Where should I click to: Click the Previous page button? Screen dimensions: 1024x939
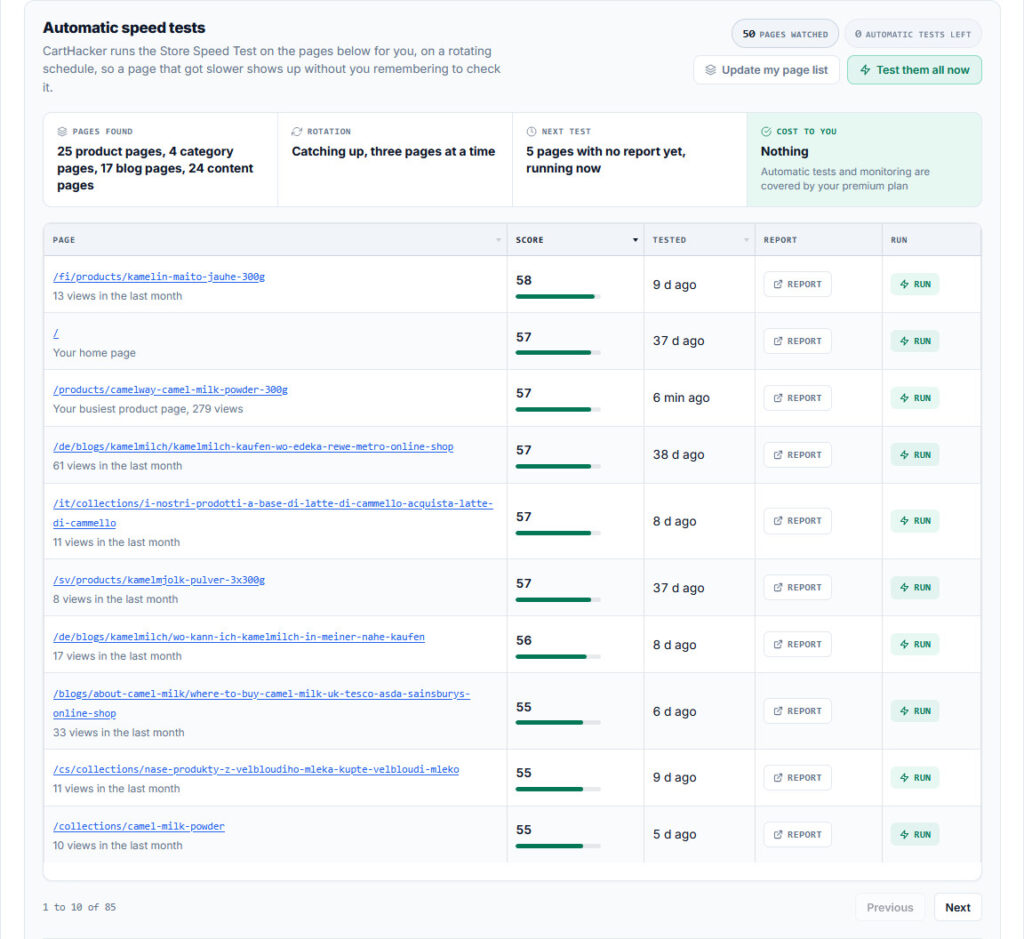(889, 907)
